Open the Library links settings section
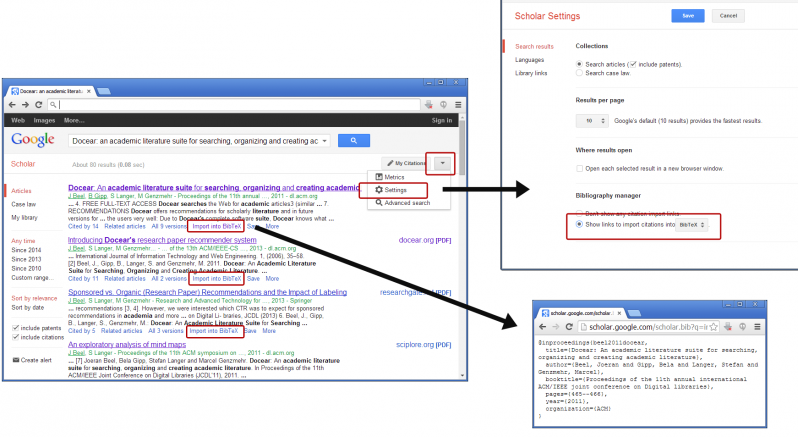The width and height of the screenshot is (798, 437). tap(531, 73)
